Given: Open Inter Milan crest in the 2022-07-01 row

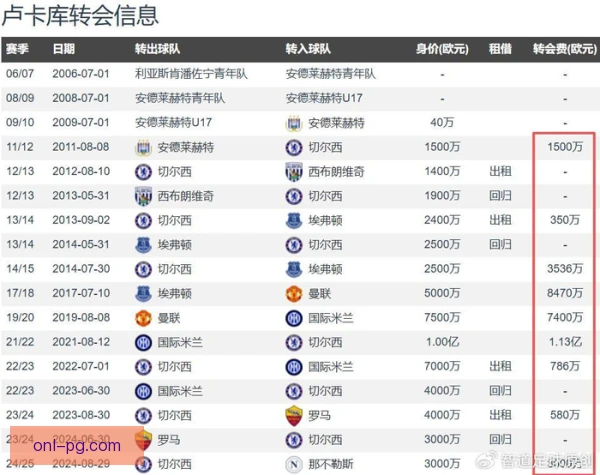Looking at the screenshot, I should click(294, 367).
